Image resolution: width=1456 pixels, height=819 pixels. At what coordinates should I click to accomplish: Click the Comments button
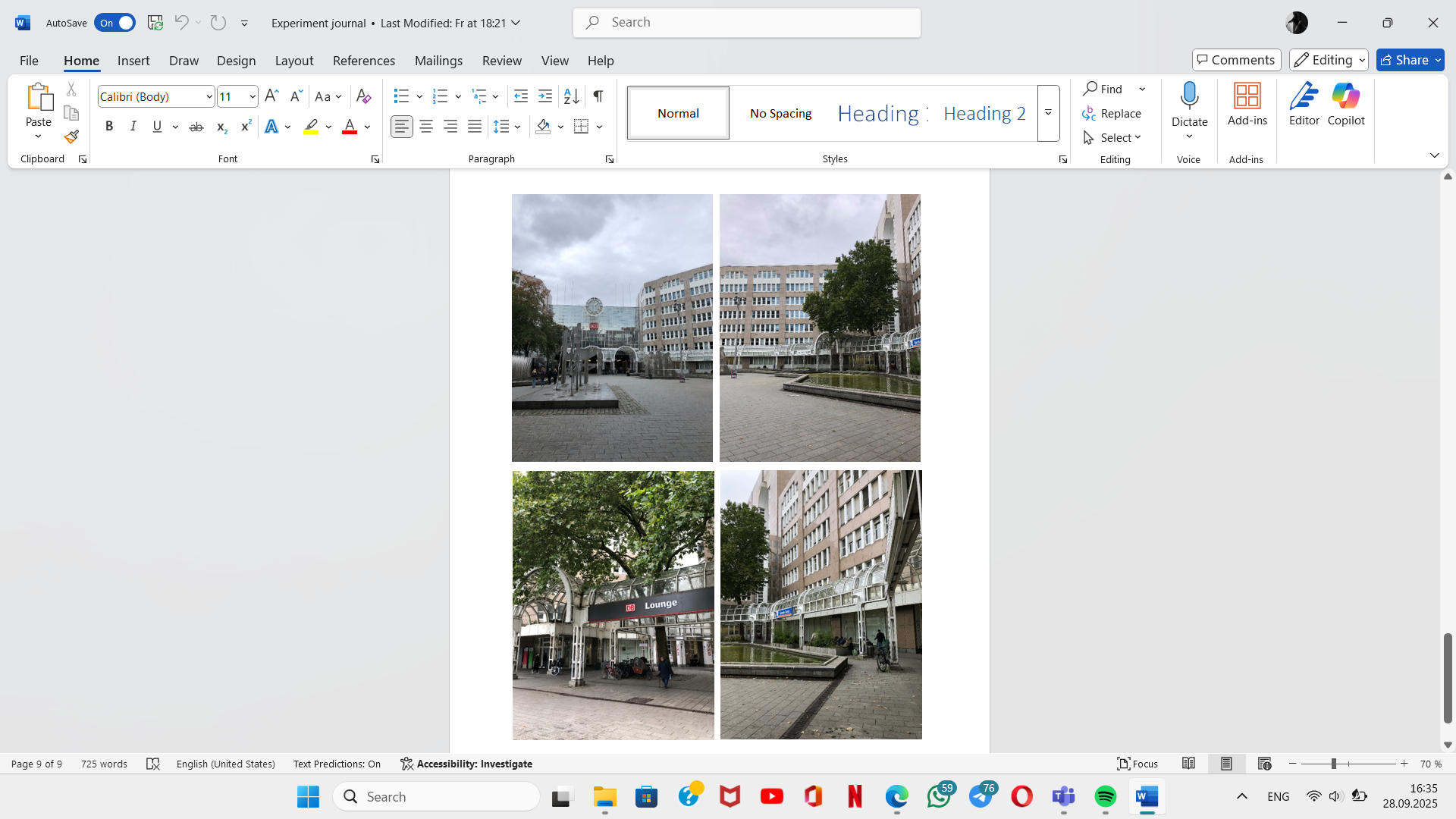(1236, 60)
